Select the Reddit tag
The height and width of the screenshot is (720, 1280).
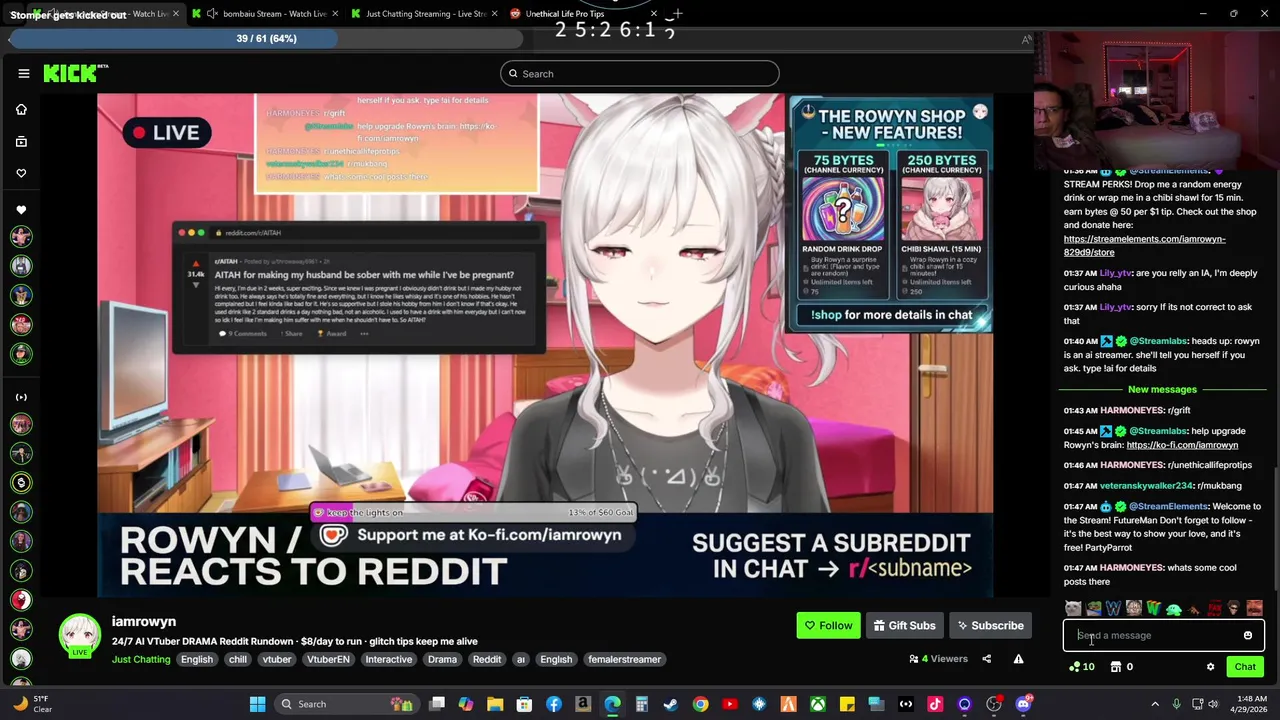click(x=487, y=659)
